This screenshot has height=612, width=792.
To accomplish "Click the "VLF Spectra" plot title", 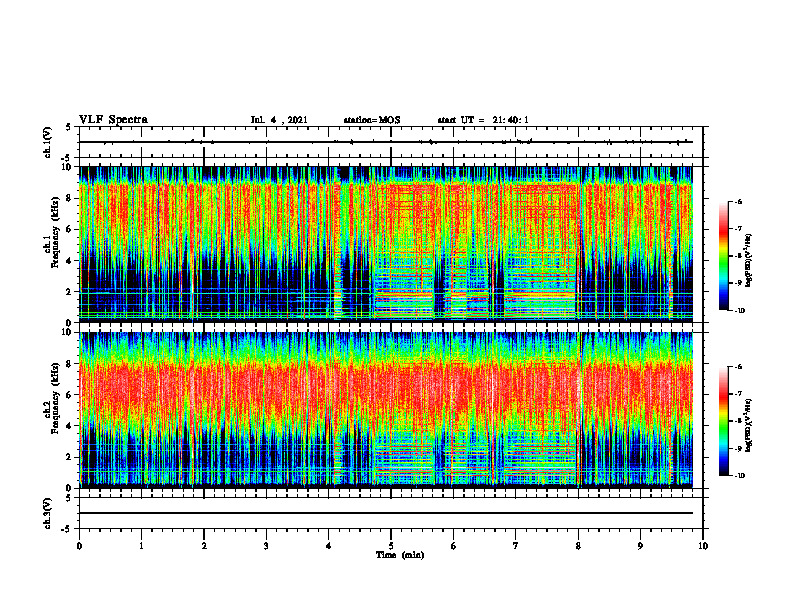I will tap(113, 120).
